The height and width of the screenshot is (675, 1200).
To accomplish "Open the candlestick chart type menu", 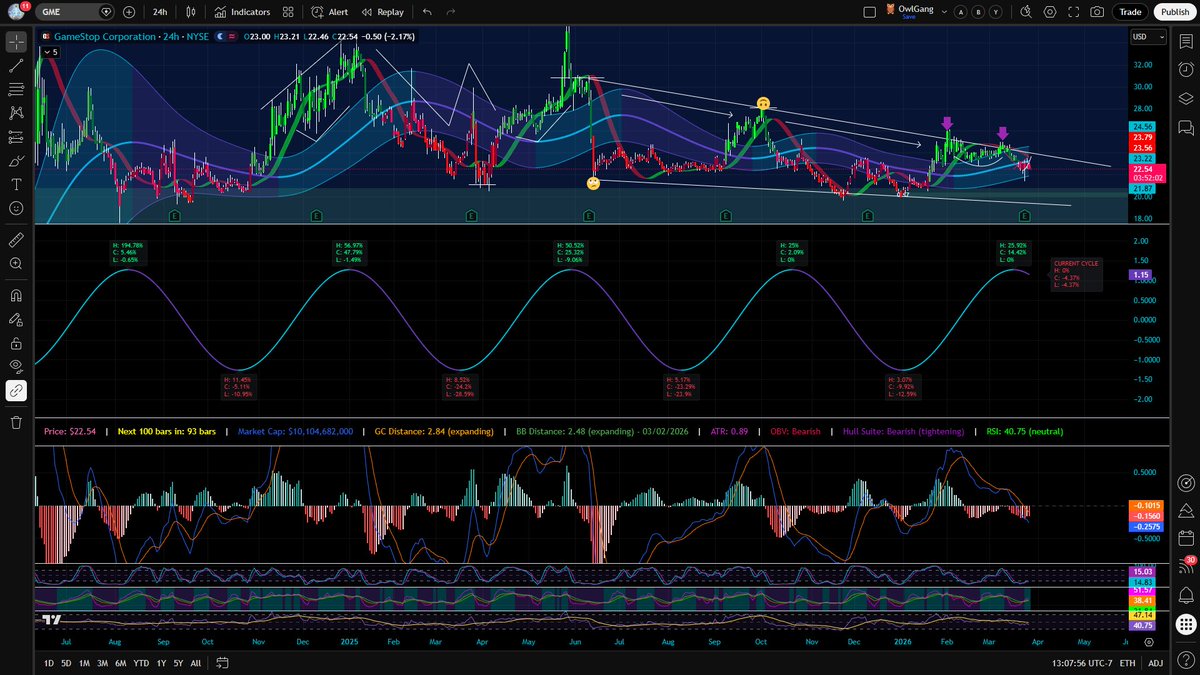I will tap(191, 12).
